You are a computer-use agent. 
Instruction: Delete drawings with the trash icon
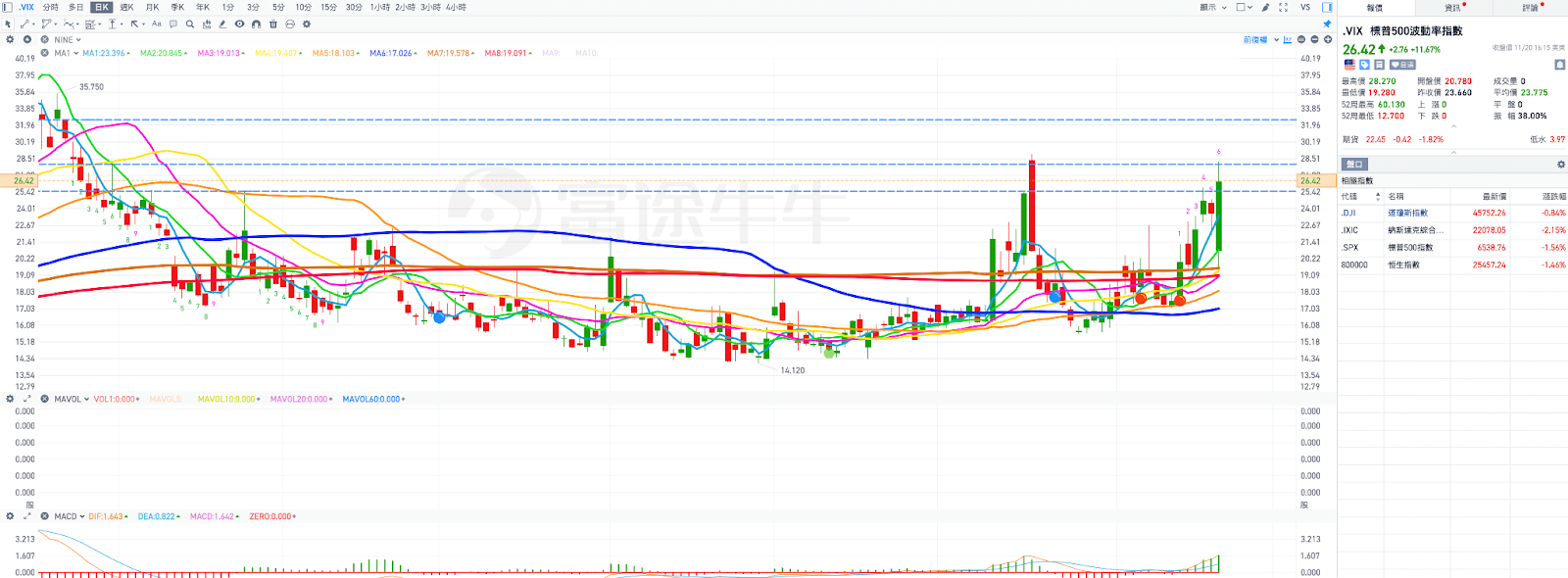[273, 24]
